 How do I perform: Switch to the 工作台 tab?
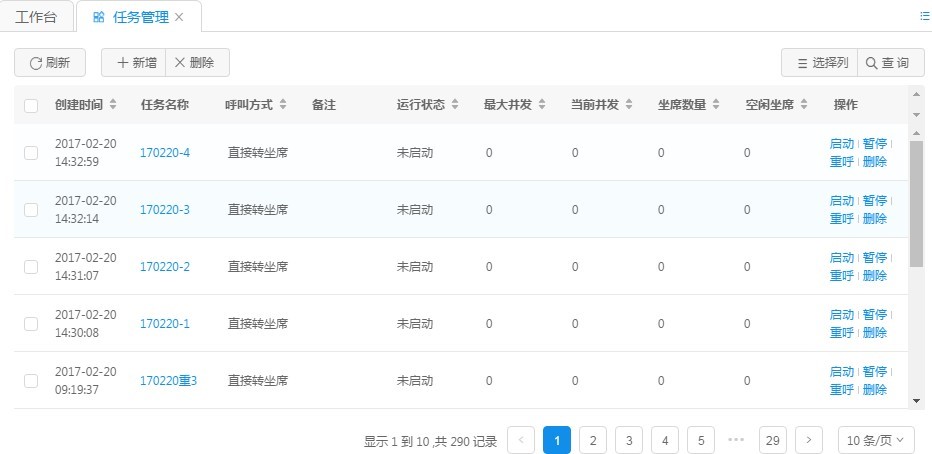tap(37, 17)
